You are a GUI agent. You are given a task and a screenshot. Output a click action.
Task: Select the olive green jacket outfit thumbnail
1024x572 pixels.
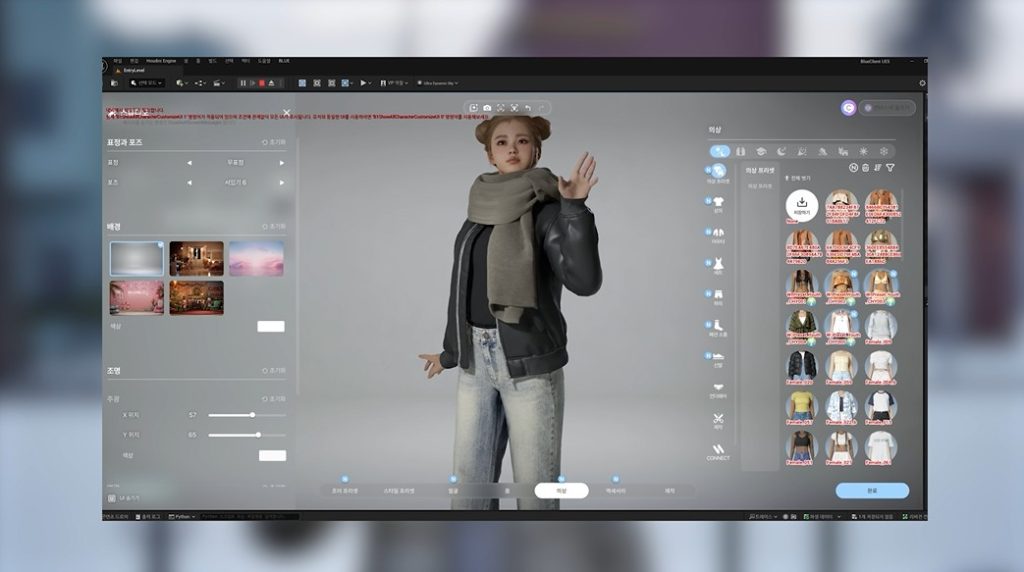[801, 327]
